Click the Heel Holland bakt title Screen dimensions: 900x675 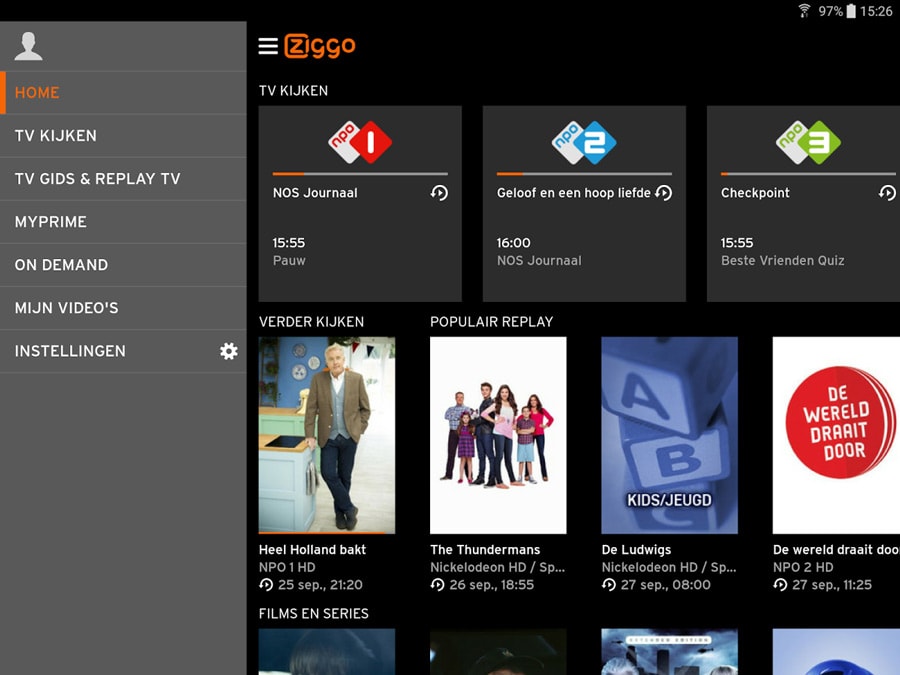pos(312,549)
